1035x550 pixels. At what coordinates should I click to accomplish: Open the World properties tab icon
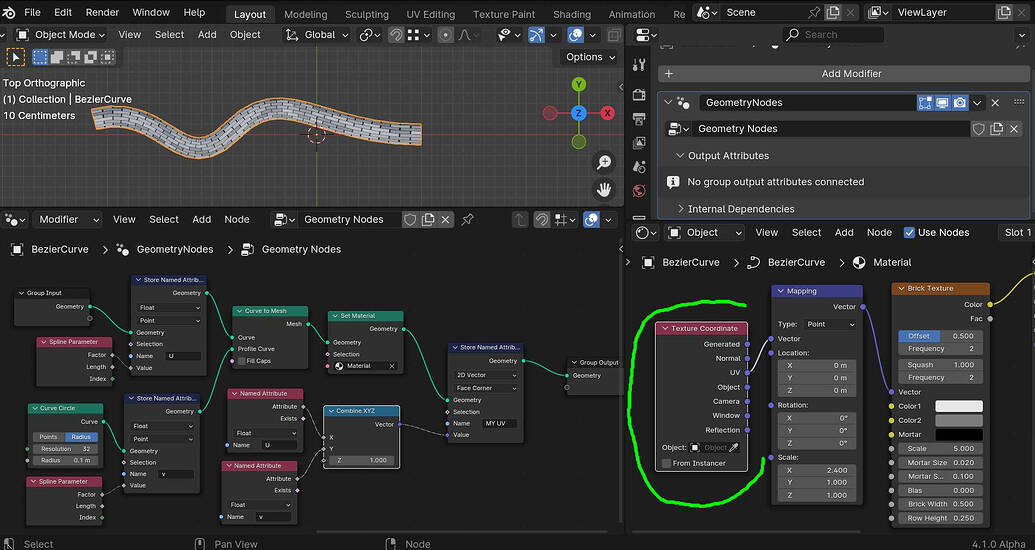639,191
